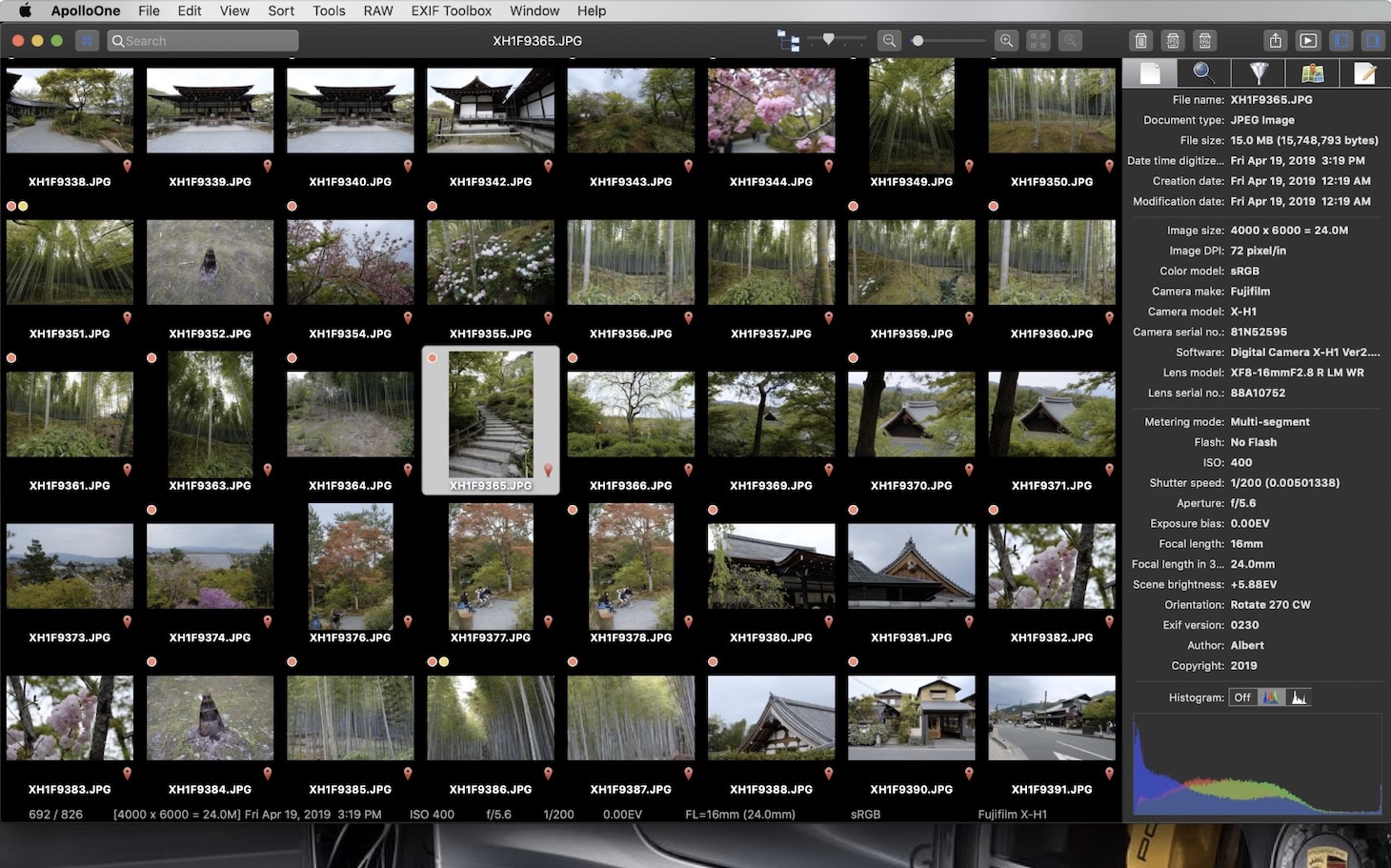Open the share button in toolbar

coord(1276,41)
